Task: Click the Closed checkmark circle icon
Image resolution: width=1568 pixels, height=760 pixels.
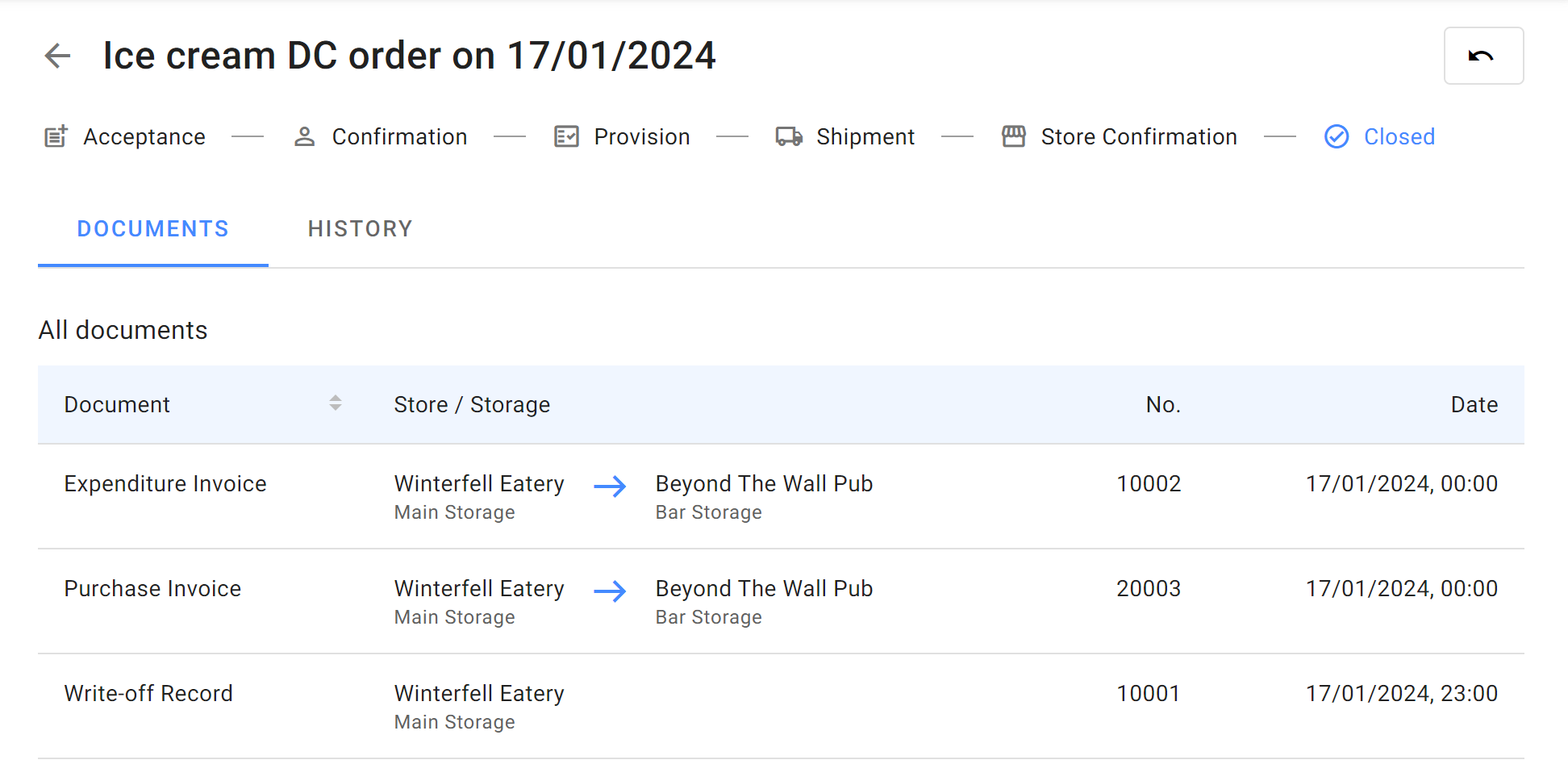Action: pos(1337,136)
